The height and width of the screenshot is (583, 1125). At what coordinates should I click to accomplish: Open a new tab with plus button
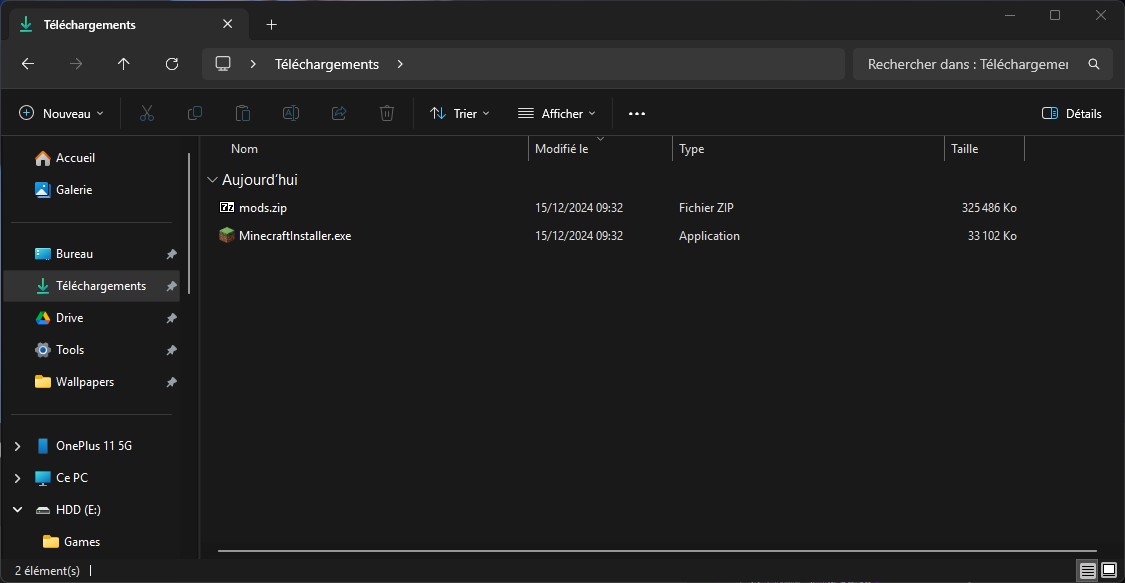(272, 24)
